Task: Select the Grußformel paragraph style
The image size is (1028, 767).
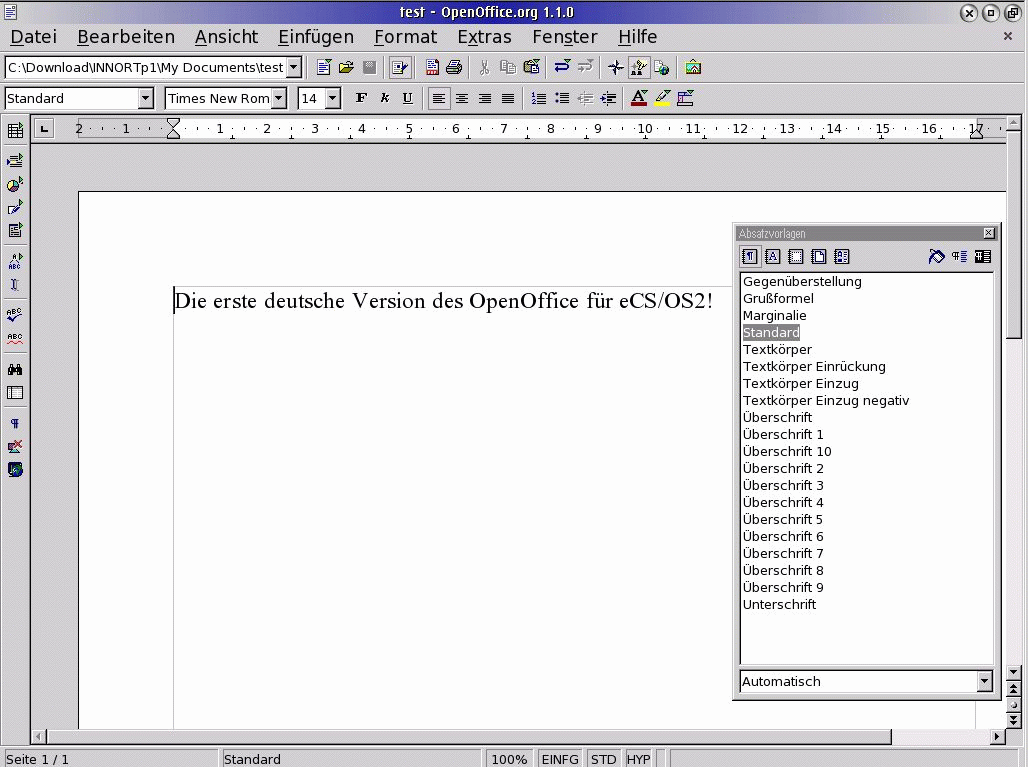Action: point(778,298)
